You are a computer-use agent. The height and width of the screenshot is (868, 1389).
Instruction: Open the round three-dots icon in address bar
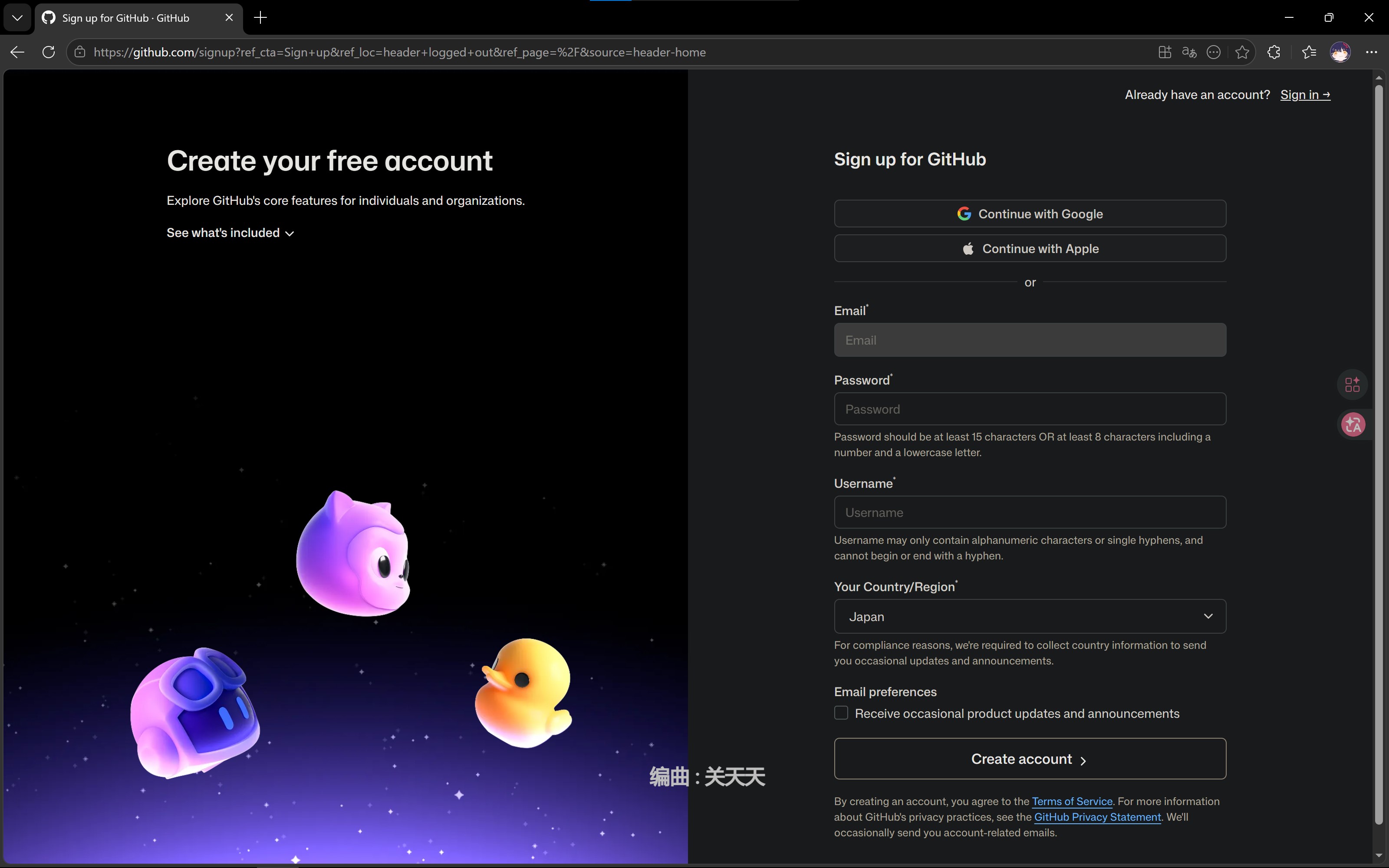click(x=1213, y=52)
